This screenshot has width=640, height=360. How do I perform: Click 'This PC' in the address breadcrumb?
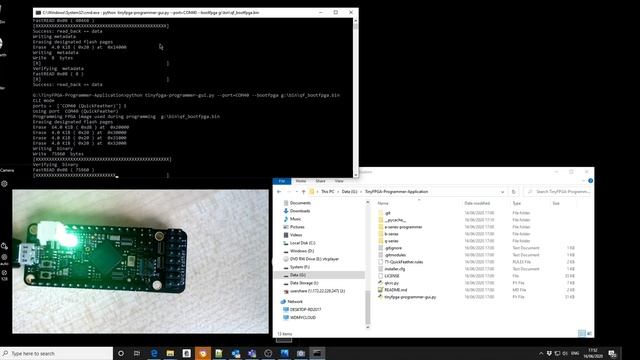coord(327,191)
